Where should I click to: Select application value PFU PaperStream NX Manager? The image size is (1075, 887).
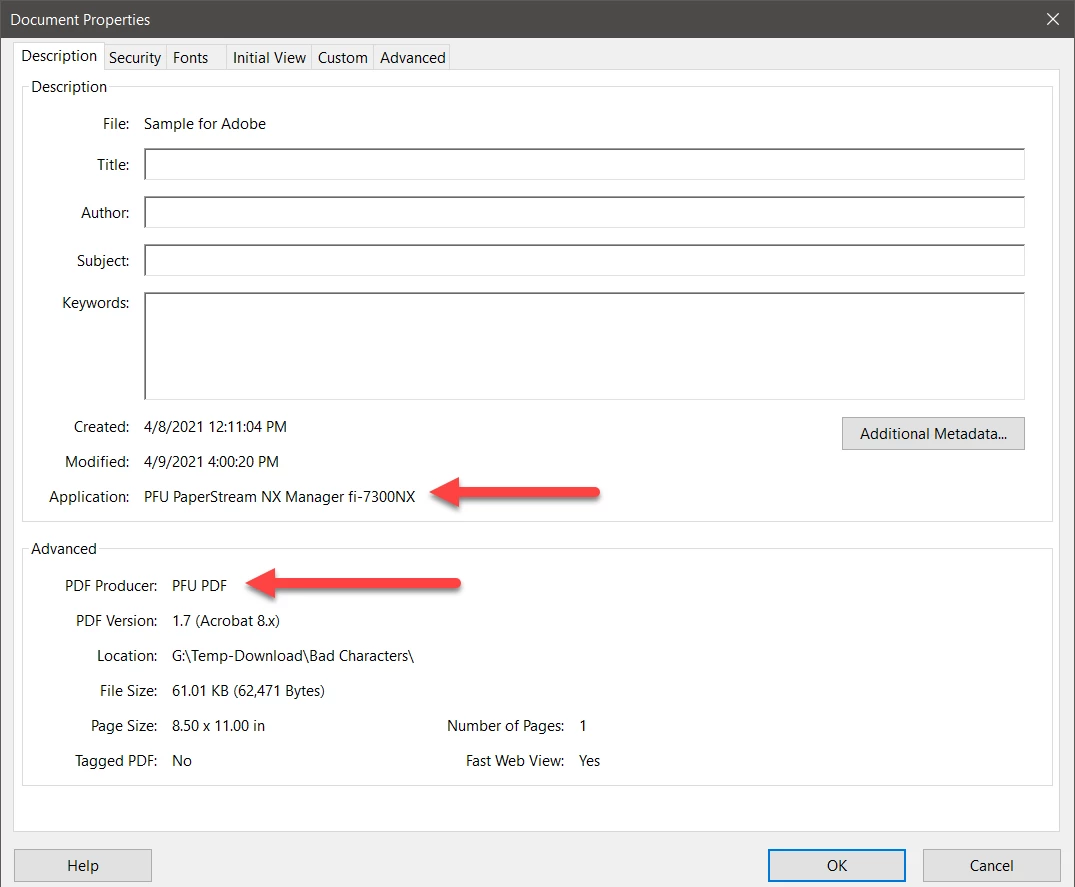[x=280, y=497]
